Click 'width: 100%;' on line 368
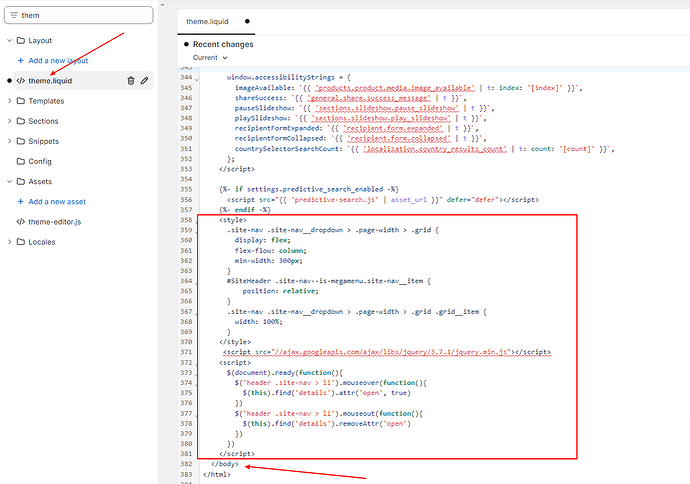The image size is (690, 484). pyautogui.click(x=259, y=322)
